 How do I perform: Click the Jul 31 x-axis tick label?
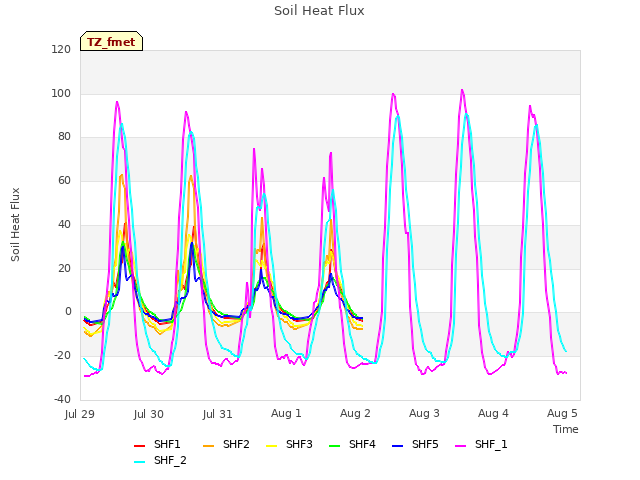point(218,414)
